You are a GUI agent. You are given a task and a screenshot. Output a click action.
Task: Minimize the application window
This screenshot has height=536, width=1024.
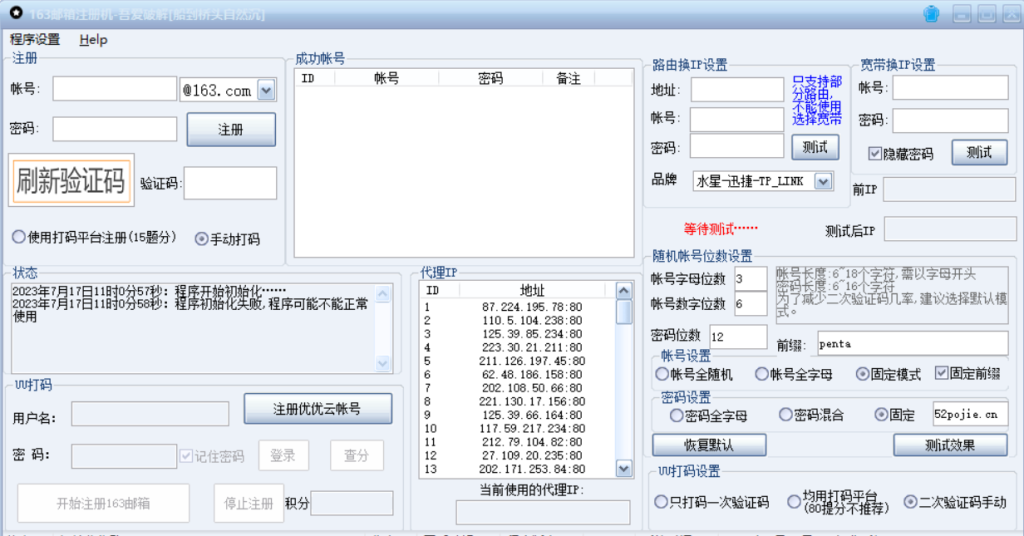tap(961, 14)
